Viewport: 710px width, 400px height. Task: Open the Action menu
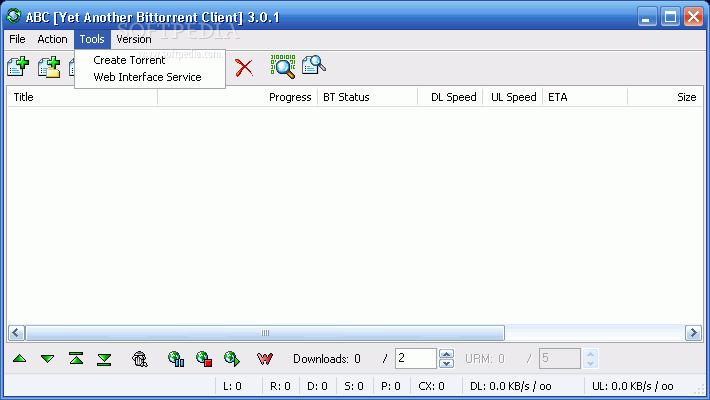point(53,39)
